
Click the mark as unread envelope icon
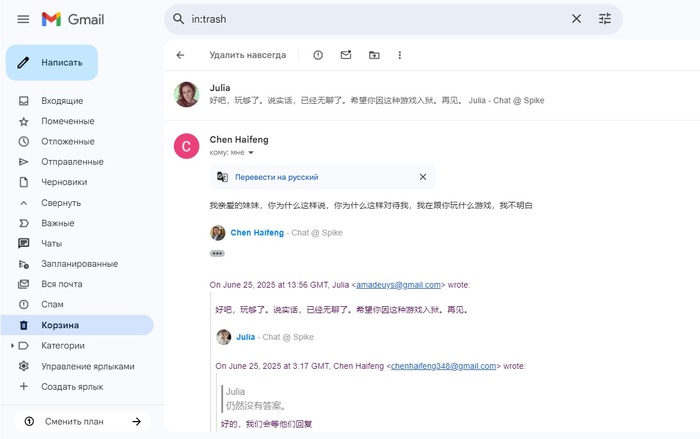[346, 55]
